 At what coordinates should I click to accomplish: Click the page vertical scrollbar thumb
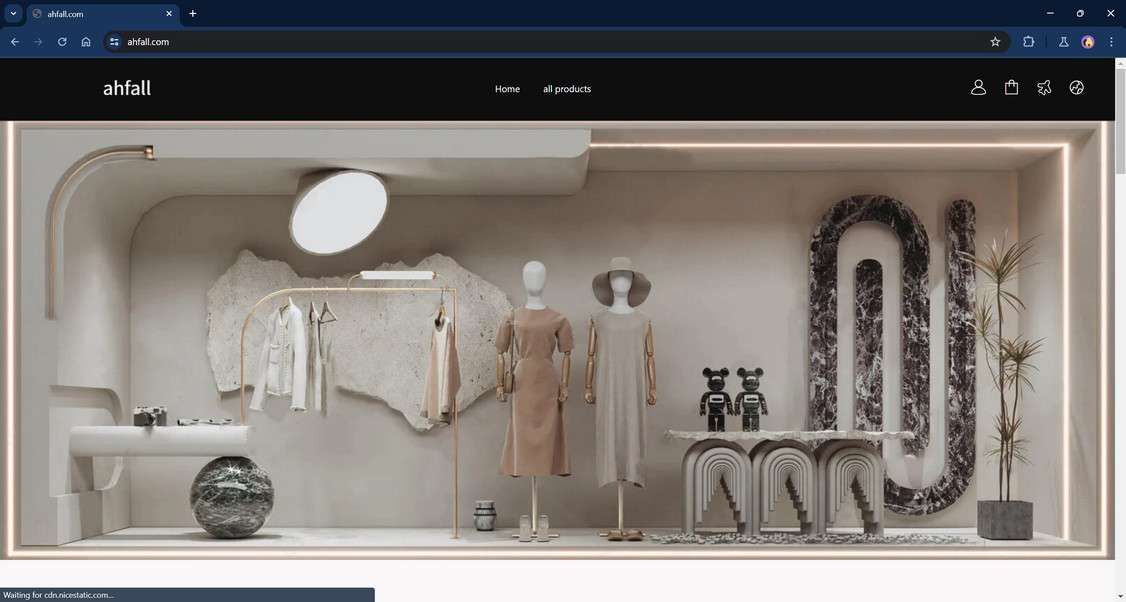point(1120,121)
